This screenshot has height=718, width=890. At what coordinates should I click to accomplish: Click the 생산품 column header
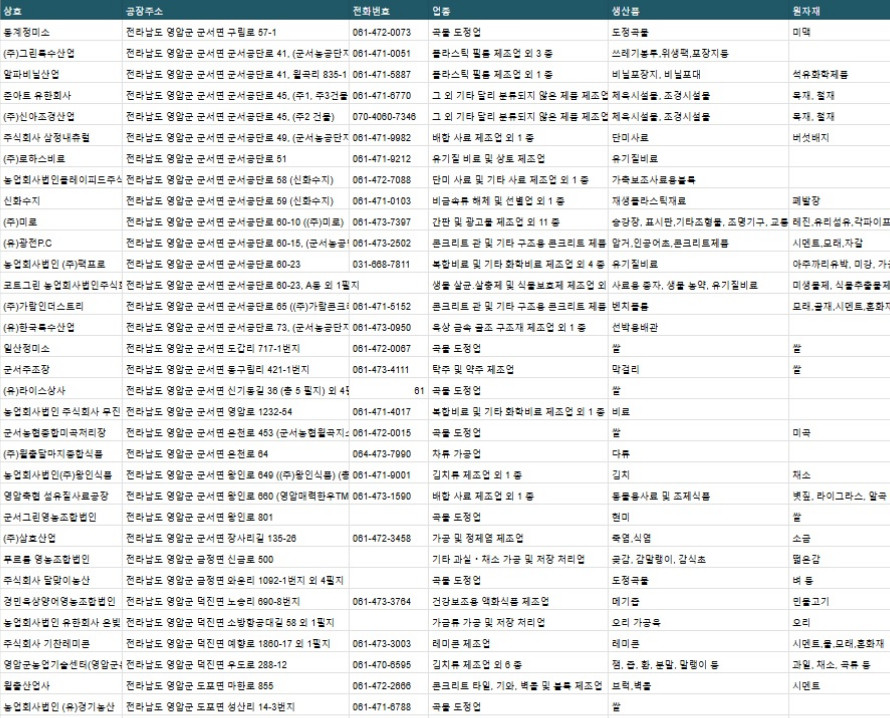point(699,11)
